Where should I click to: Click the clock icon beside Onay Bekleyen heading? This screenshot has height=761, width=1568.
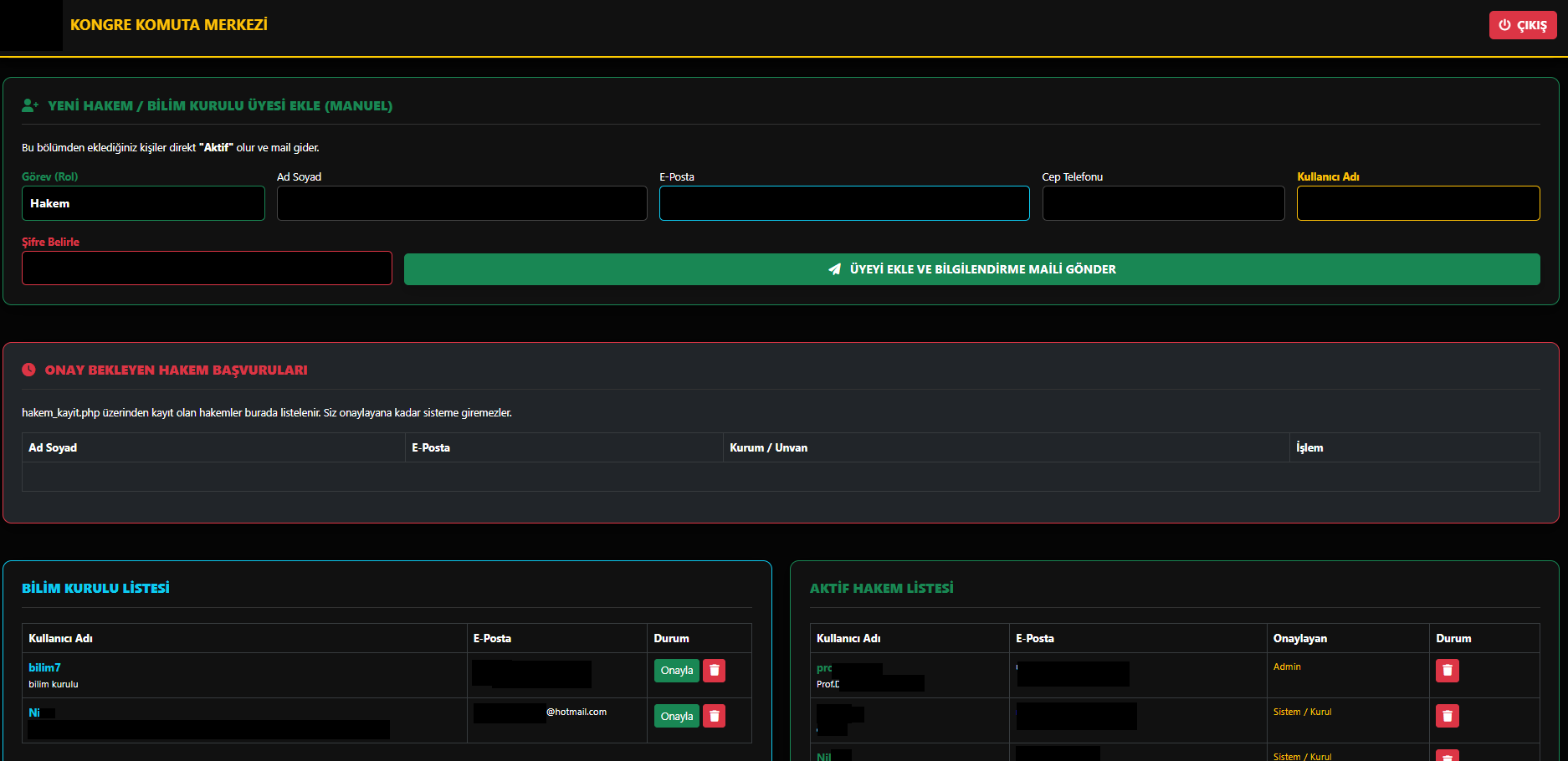click(x=28, y=370)
